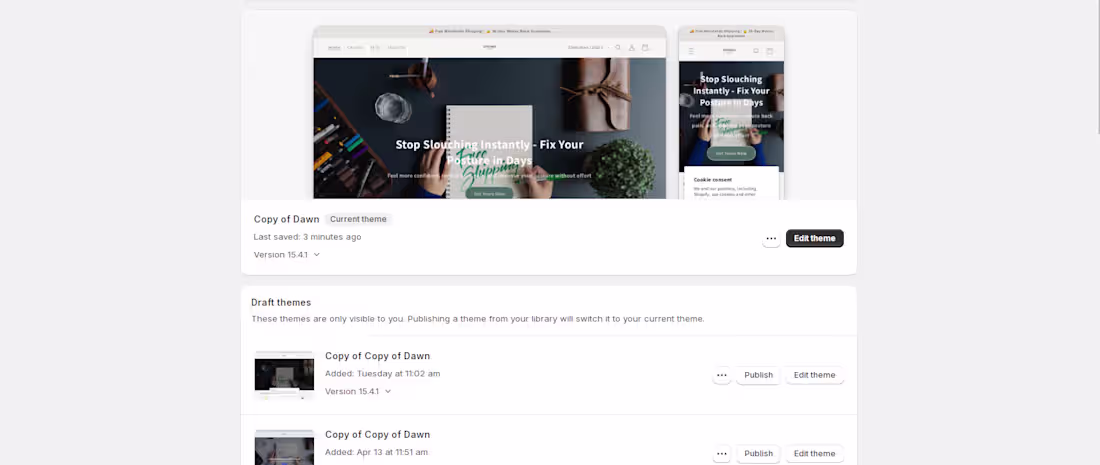Publish the draft theme added Apr 13

pos(758,454)
